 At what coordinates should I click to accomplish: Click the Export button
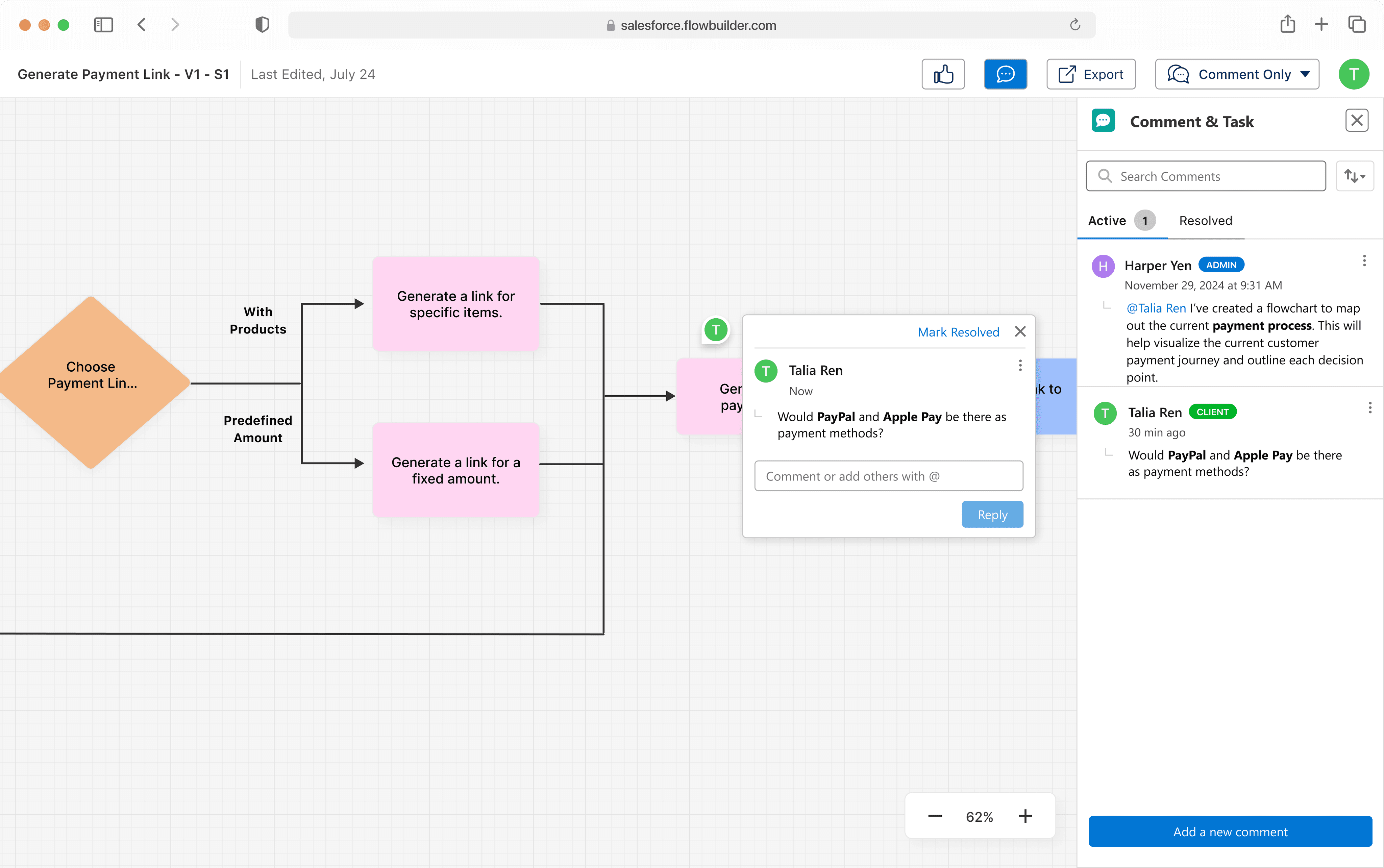point(1091,74)
